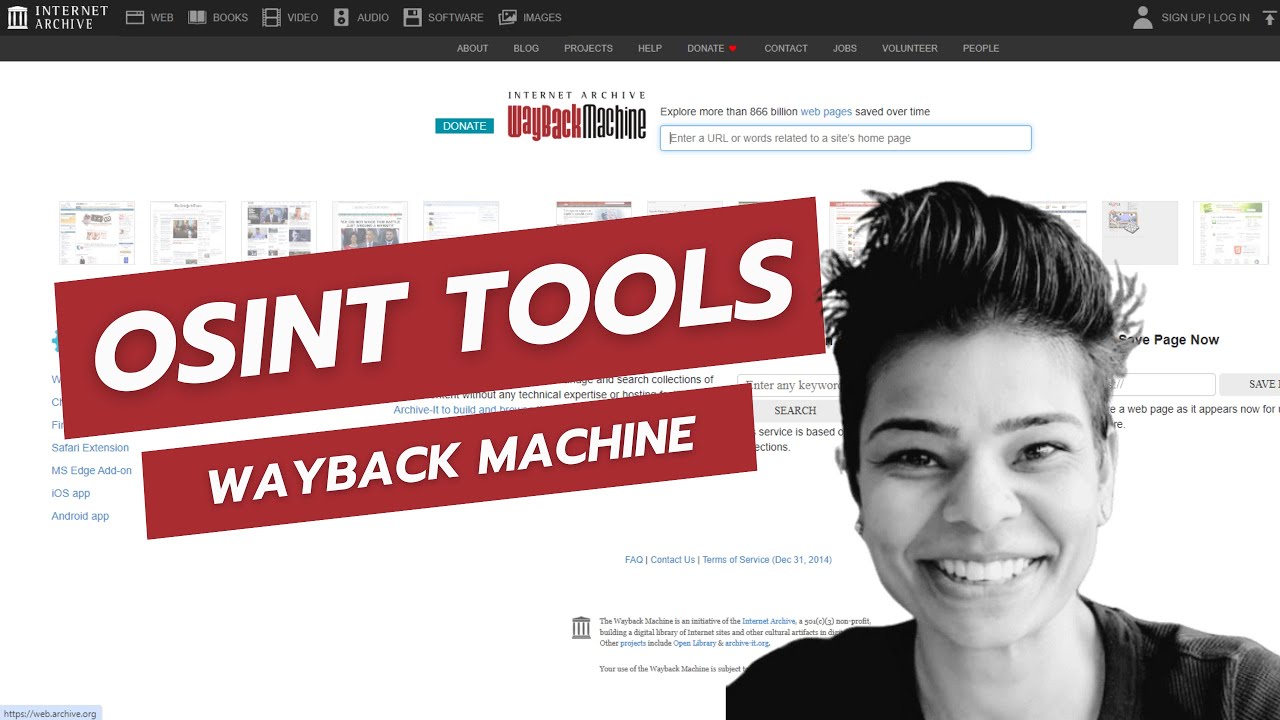Click the Save Page Now heading
Image resolution: width=1280 pixels, height=720 pixels.
click(x=1168, y=340)
